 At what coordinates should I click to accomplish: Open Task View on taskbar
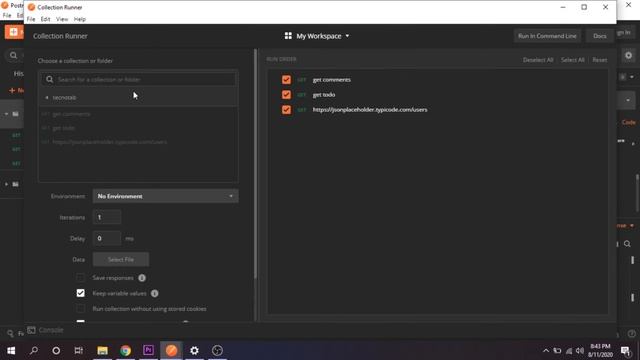(x=79, y=351)
